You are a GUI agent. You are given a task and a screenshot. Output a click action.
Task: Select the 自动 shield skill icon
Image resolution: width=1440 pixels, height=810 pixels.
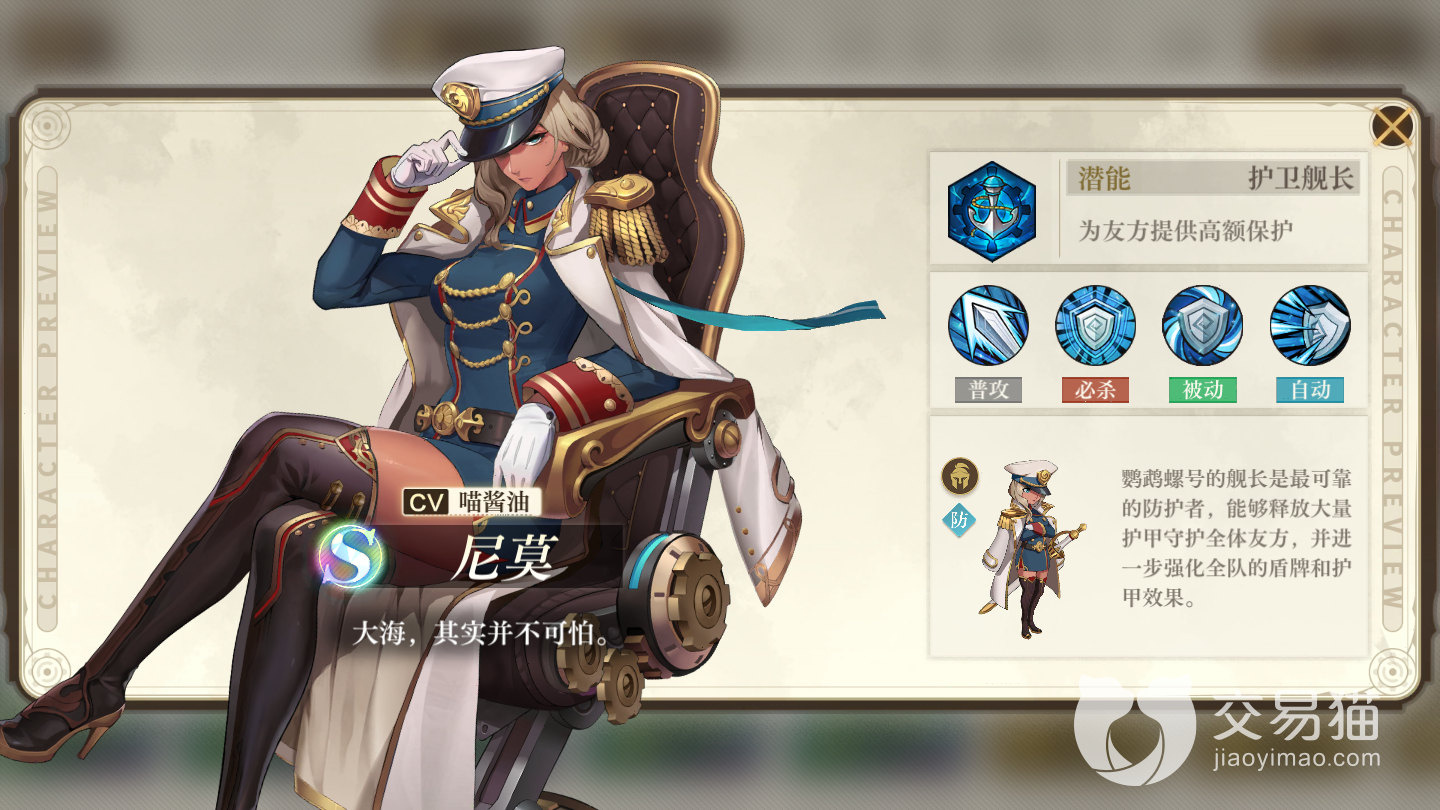pyautogui.click(x=1310, y=326)
